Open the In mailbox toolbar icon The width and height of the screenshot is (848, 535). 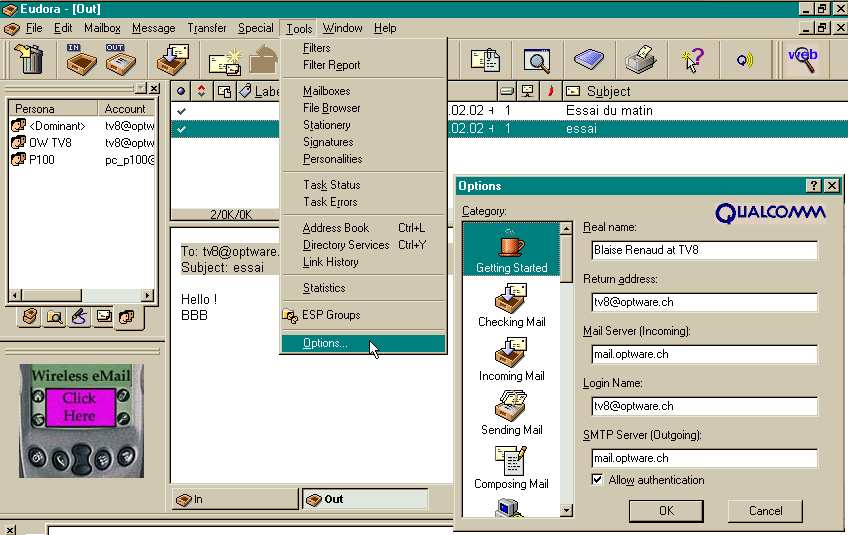pyautogui.click(x=81, y=59)
